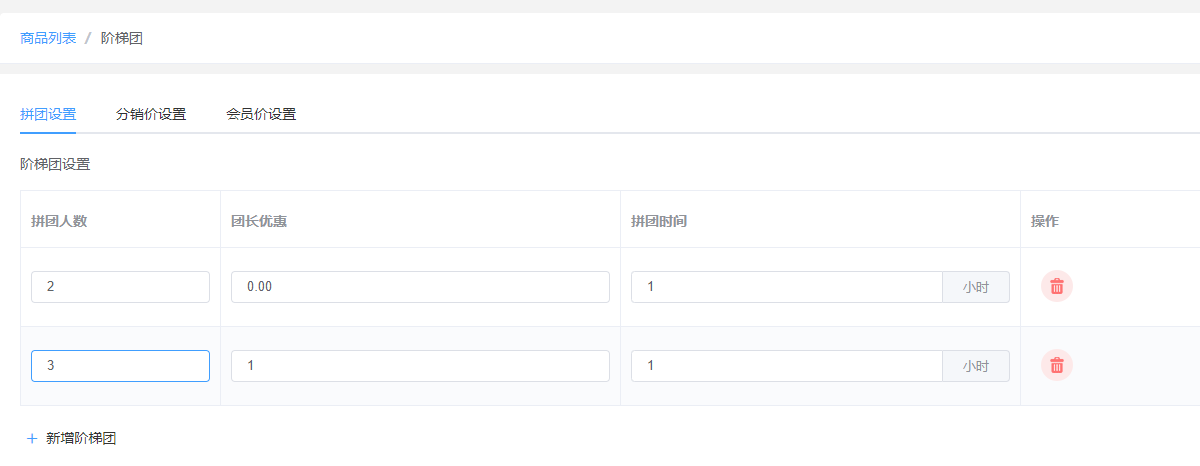The width and height of the screenshot is (1200, 466).
Task: Open the 分销价设置 tab
Action: coord(151,114)
